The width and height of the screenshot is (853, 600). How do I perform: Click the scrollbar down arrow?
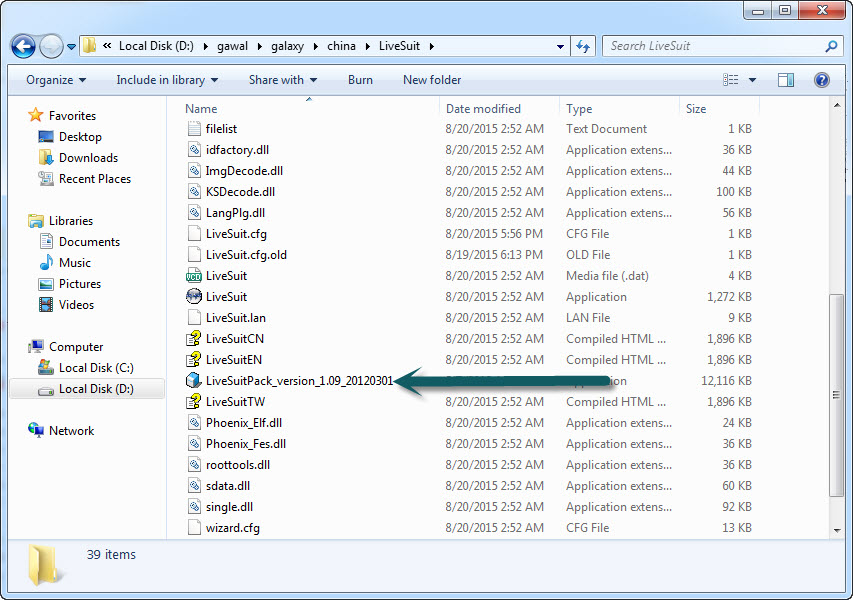(837, 530)
